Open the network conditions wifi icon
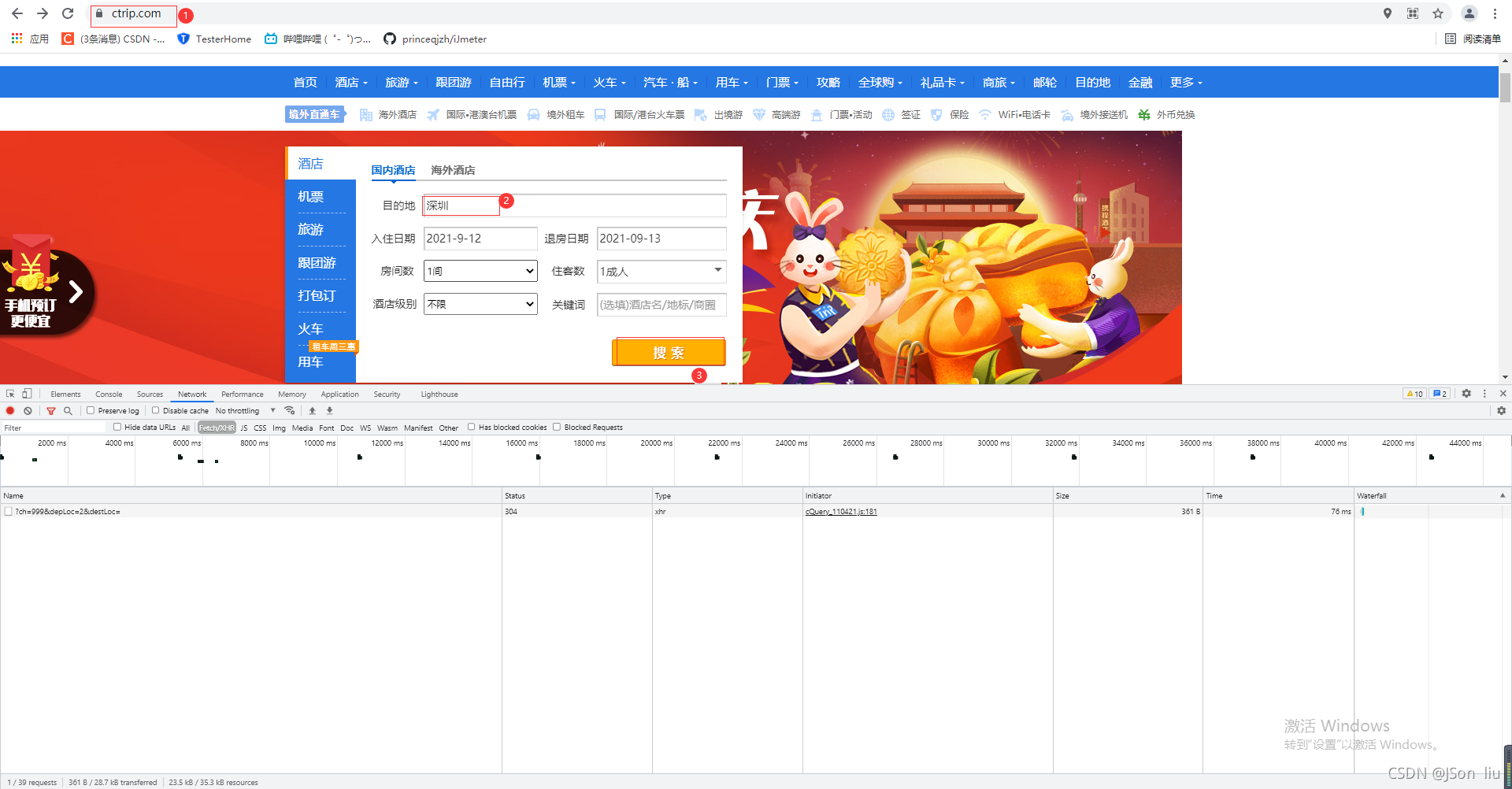The height and width of the screenshot is (789, 1512). (x=290, y=410)
